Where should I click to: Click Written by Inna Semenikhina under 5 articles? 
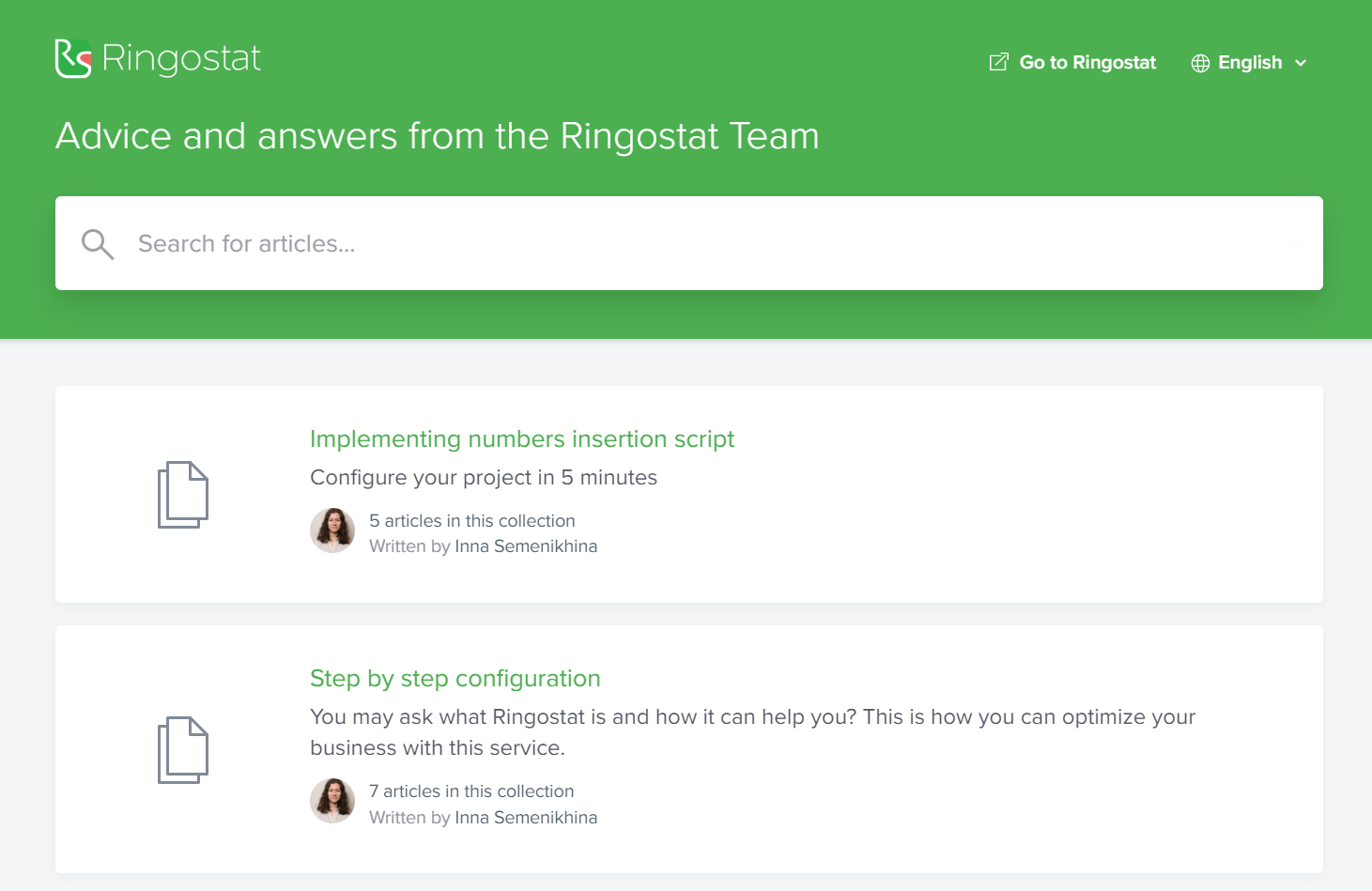[x=484, y=546]
